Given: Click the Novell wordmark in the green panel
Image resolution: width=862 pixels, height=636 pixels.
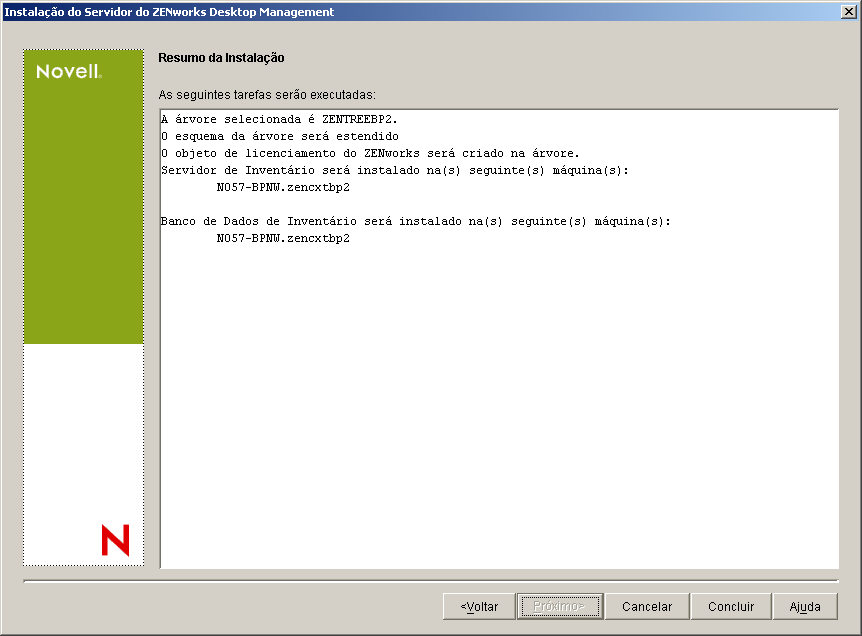Looking at the screenshot, I should (x=69, y=71).
